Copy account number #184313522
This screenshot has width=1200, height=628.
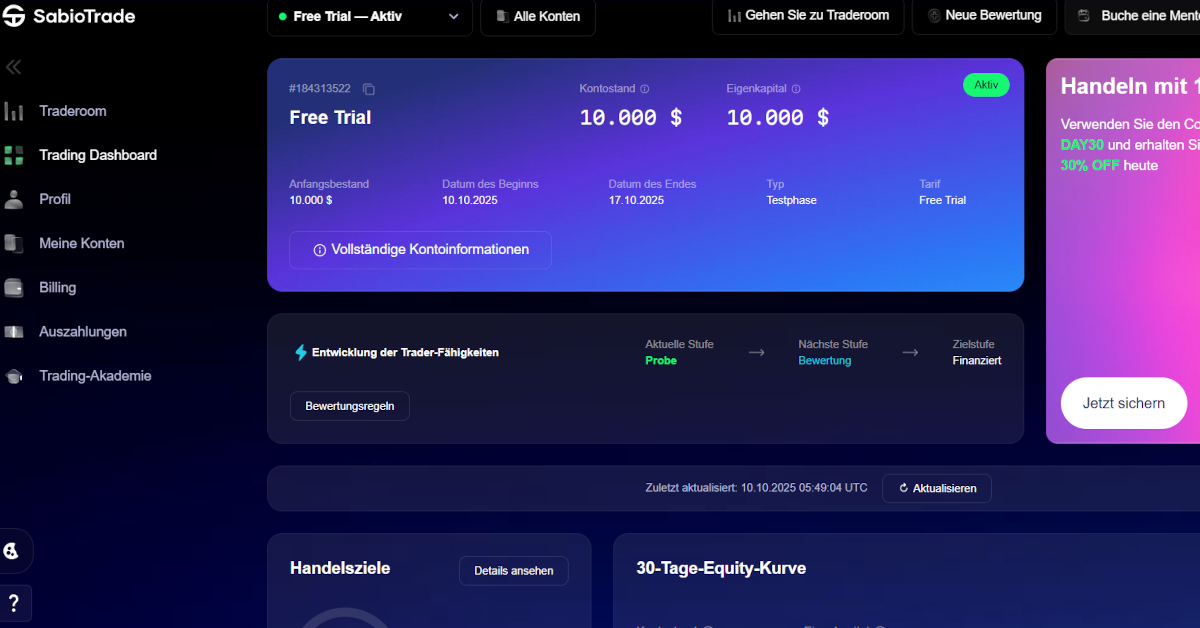369,89
